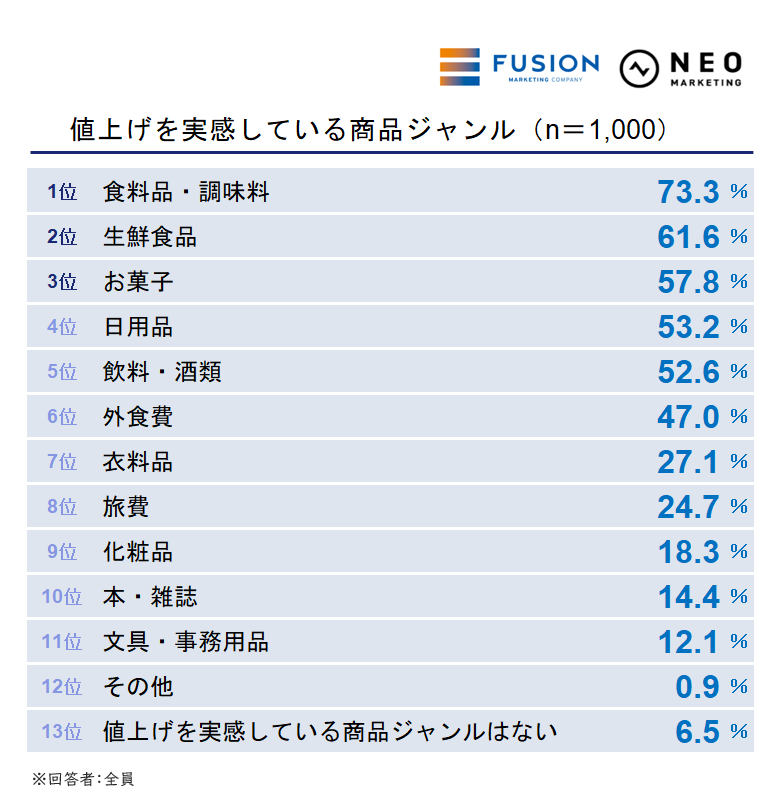Click the お菓子 category label
The height and width of the screenshot is (798, 783).
[x=138, y=282]
